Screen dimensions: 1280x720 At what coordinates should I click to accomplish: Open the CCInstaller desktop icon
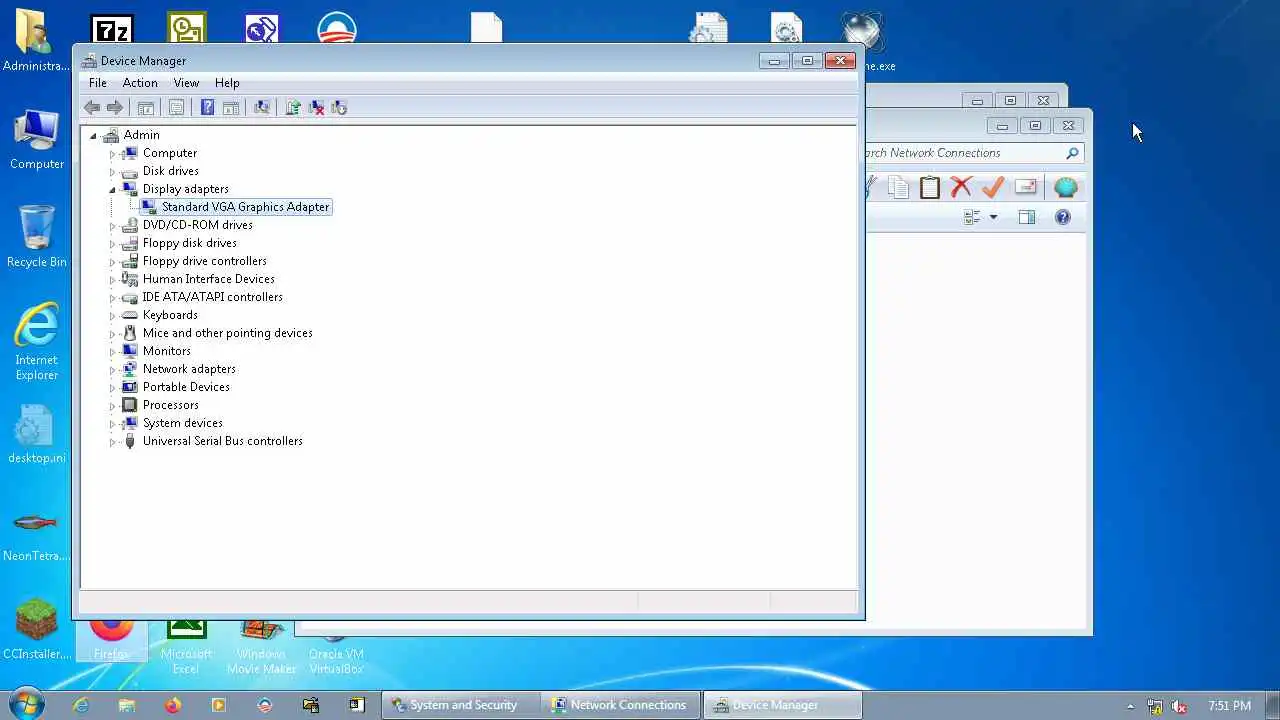coord(37,630)
